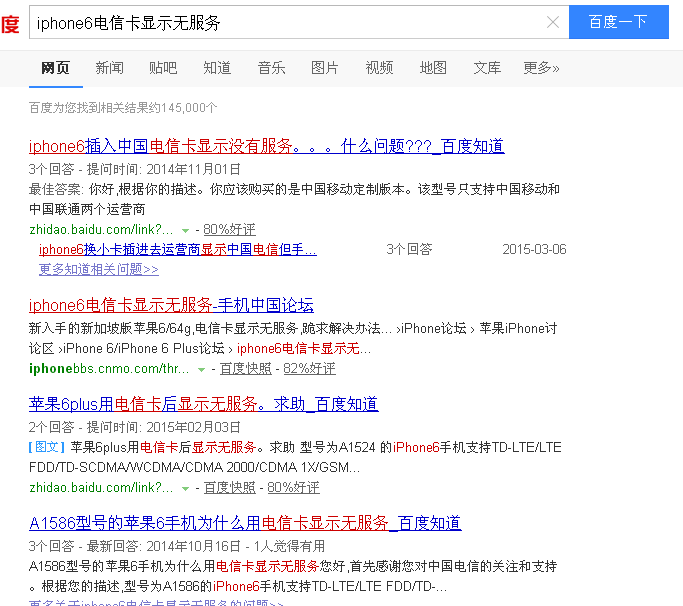683x606 pixels.
Task: Expand dropdown arrow beside first zhidao.baidu.com URL
Action: pyautogui.click(x=186, y=230)
